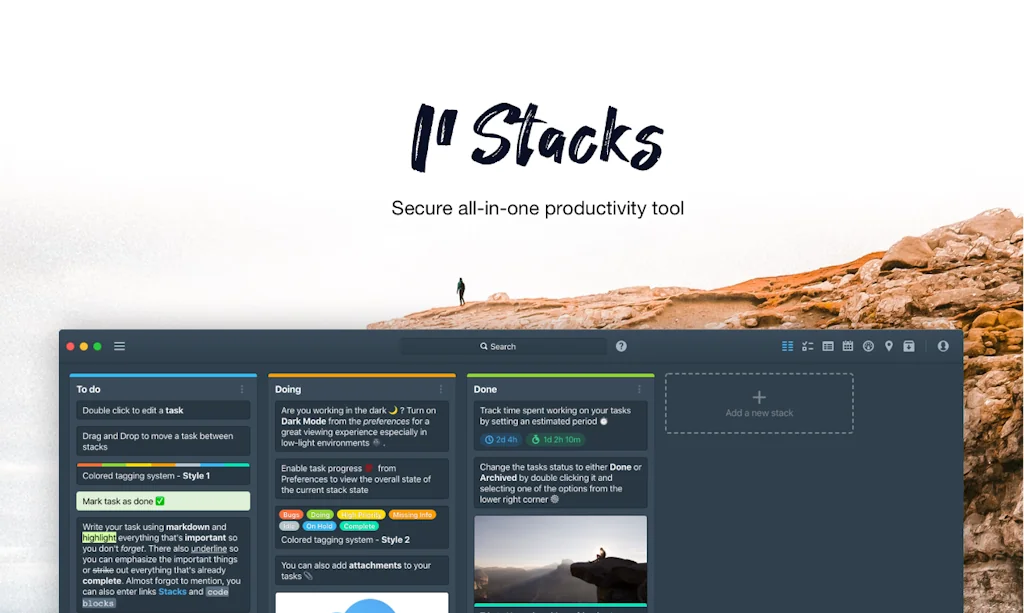This screenshot has height=613, width=1024.
Task: Click the help question mark icon beside search
Action: click(620, 346)
